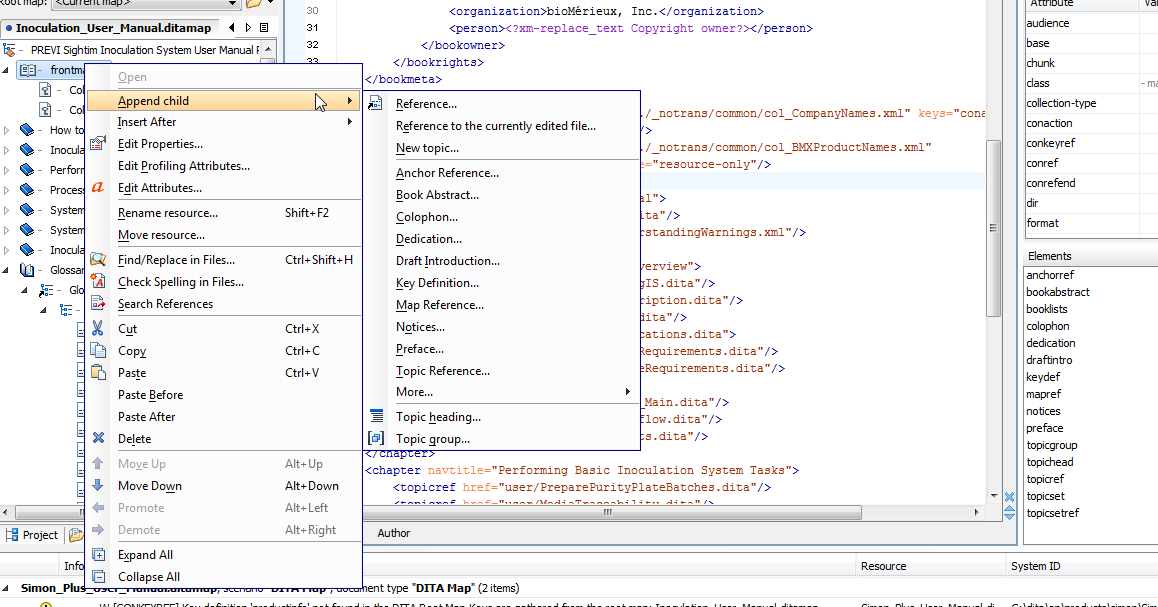This screenshot has width=1158, height=607.
Task: Click the Expand All plus icon
Action: click(98, 555)
